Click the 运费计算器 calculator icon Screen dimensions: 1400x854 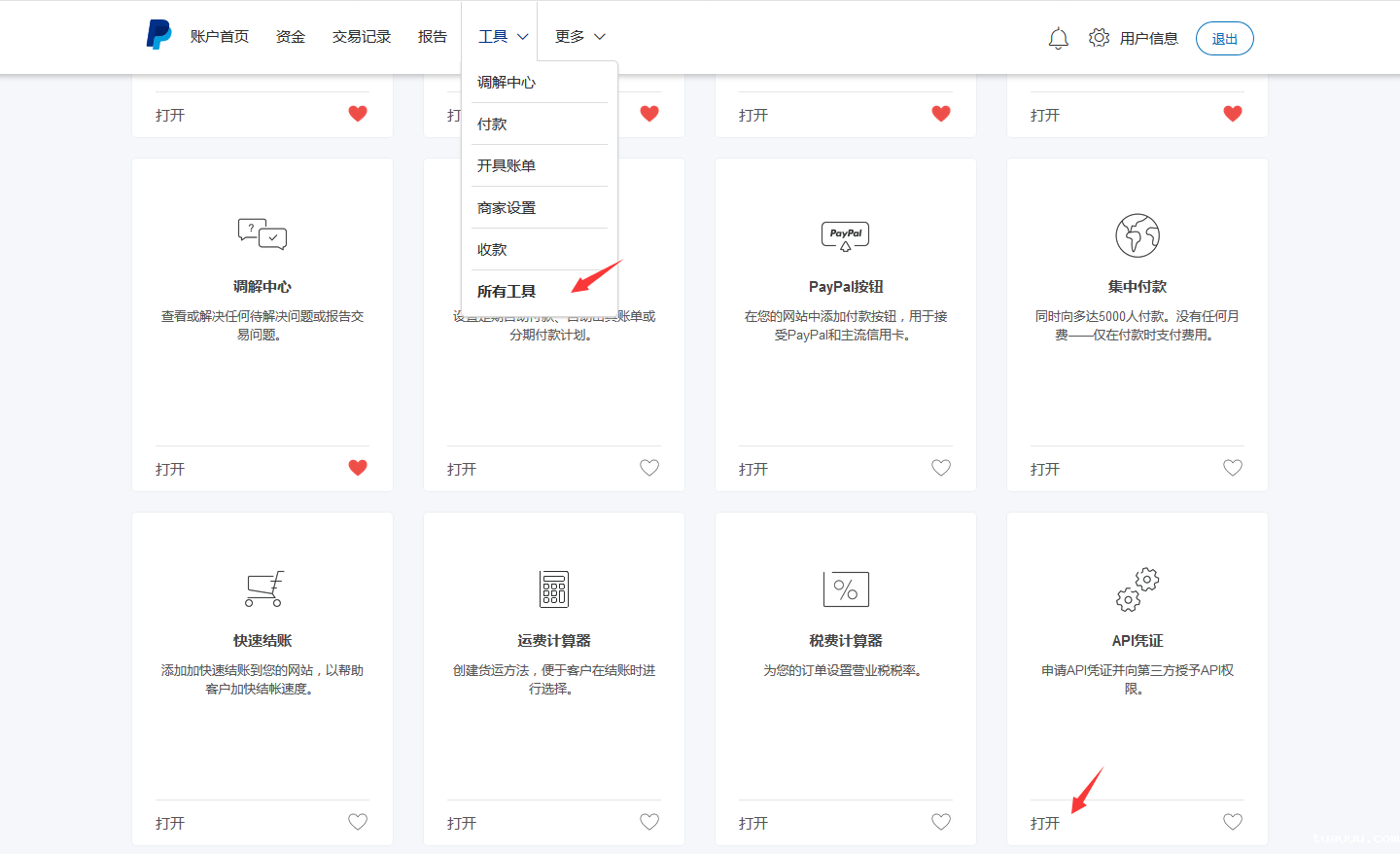pyautogui.click(x=554, y=589)
